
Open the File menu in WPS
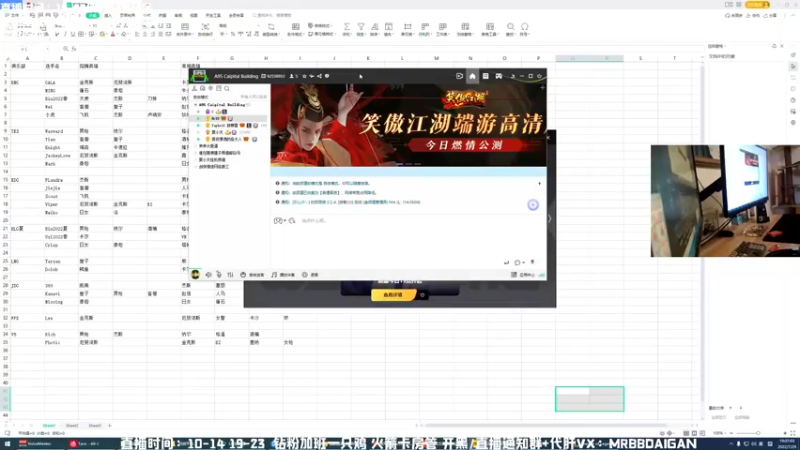14,16
